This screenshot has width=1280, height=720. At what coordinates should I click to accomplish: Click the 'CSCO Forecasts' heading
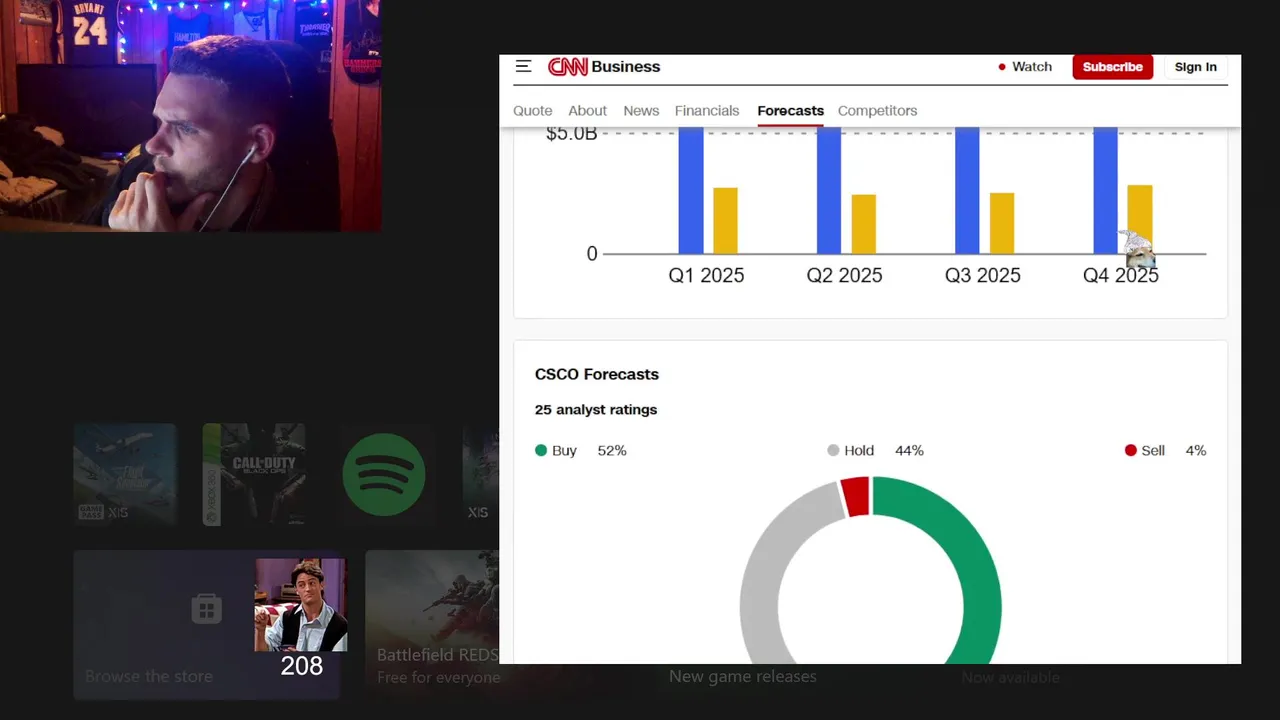pyautogui.click(x=597, y=374)
